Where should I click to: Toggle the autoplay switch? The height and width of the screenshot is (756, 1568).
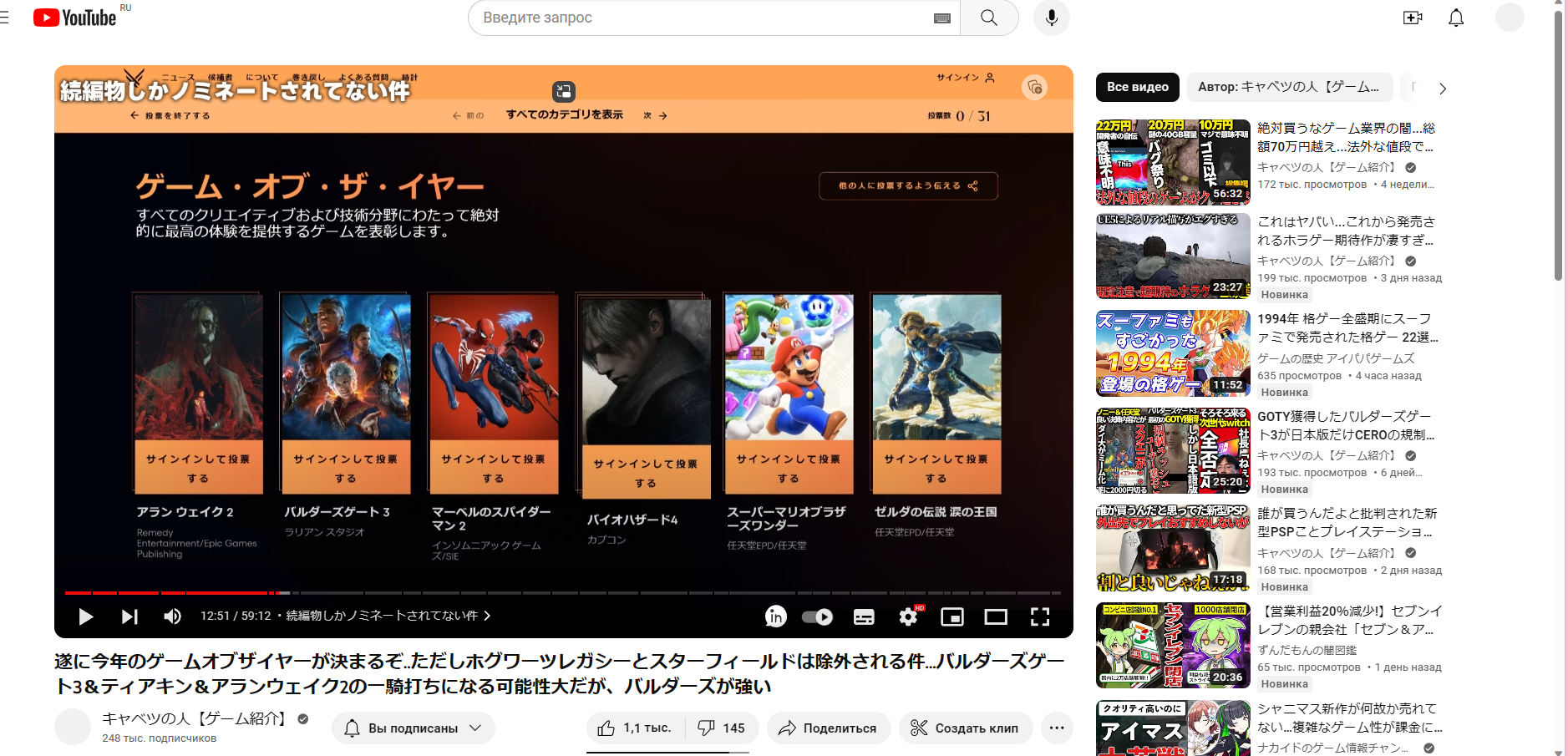[817, 617]
